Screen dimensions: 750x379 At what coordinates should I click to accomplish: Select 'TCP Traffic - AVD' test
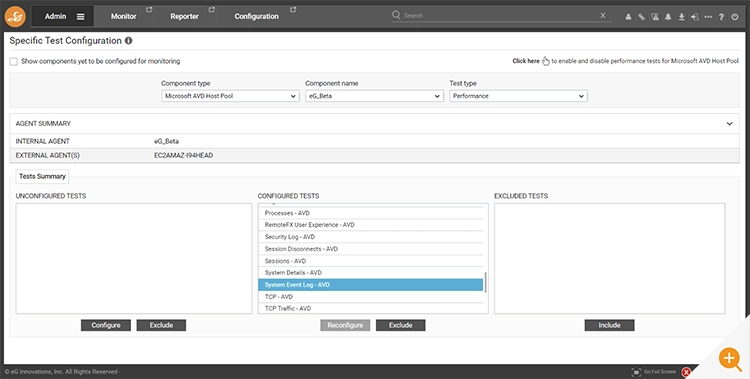tap(371, 308)
